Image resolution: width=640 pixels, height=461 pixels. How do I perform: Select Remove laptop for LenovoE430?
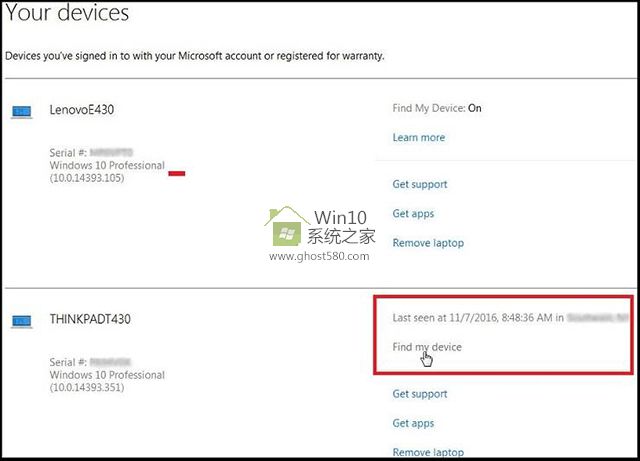pyautogui.click(x=428, y=243)
